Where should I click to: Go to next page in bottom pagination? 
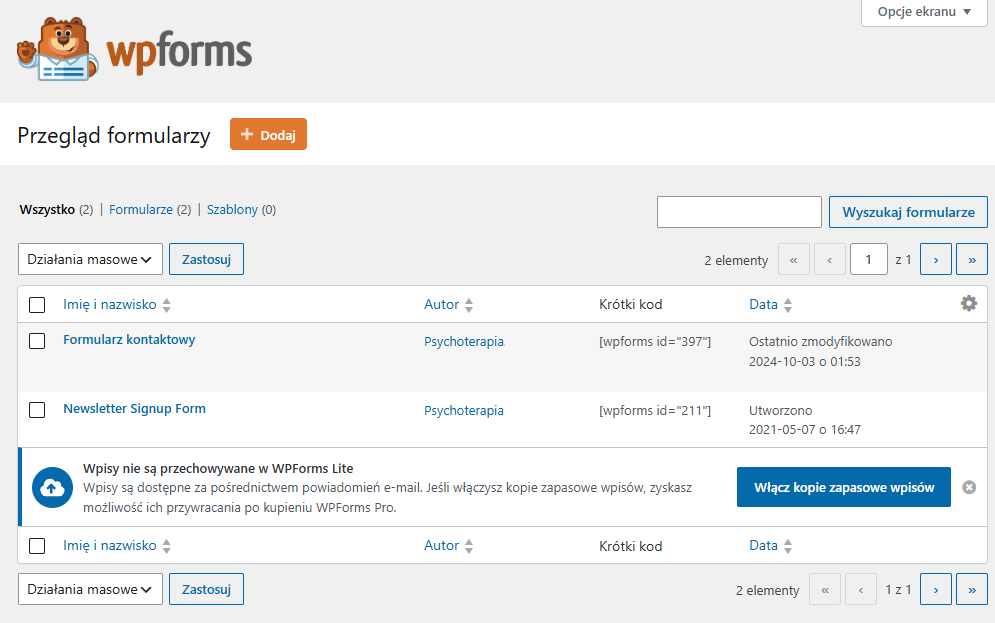point(935,589)
